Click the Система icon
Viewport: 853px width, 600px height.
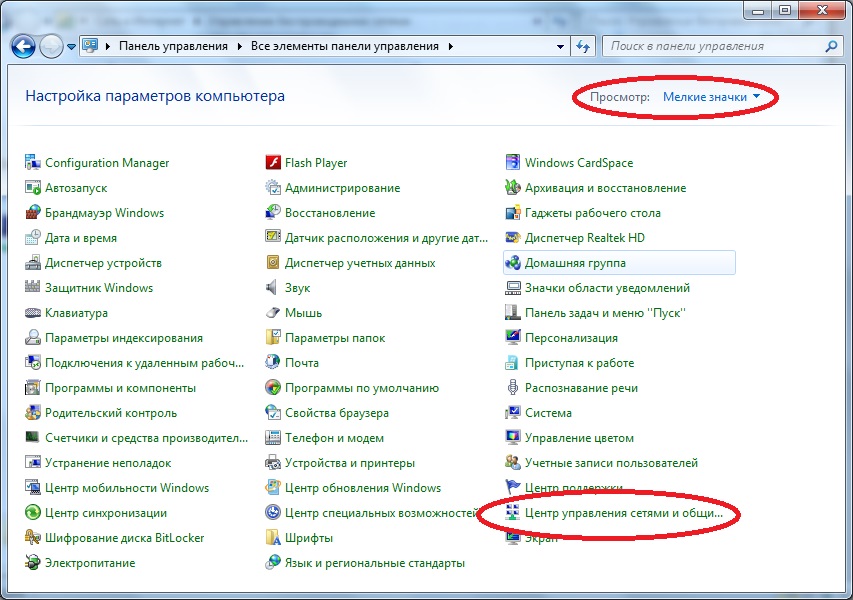pyautogui.click(x=512, y=412)
